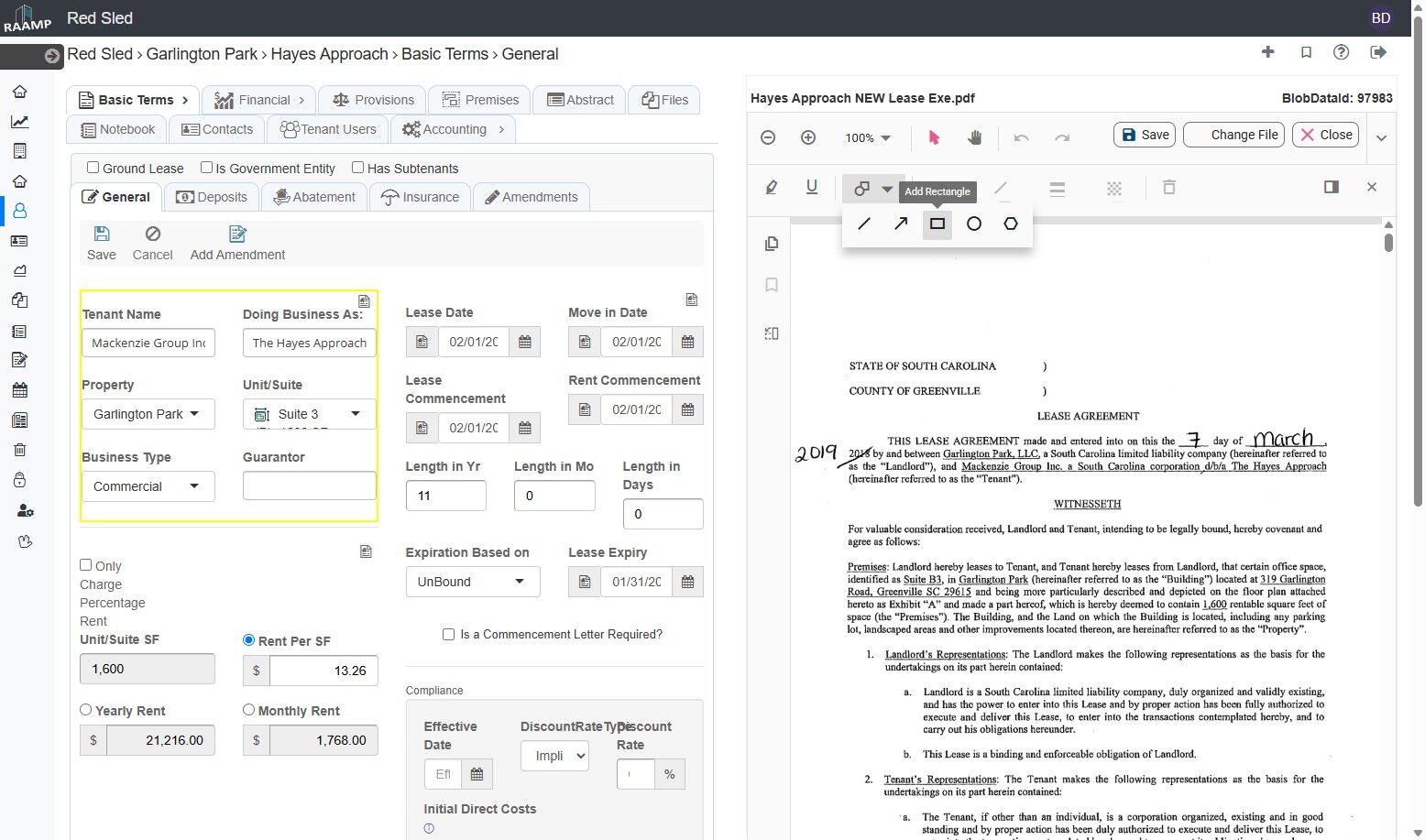Choose the ellipse shape tool
This screenshot has height=840, width=1425.
(x=973, y=224)
